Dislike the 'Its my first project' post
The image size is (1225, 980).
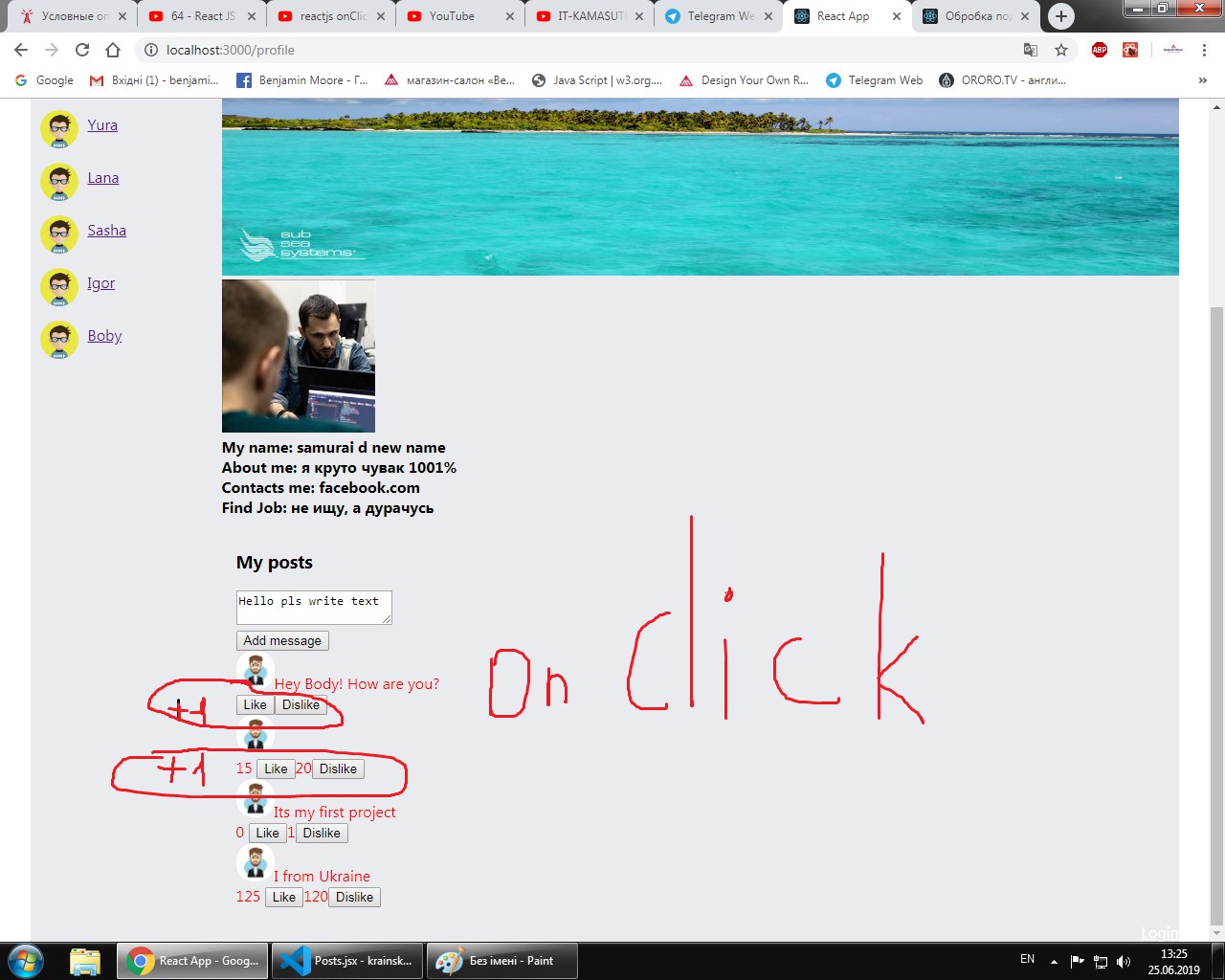click(x=322, y=834)
